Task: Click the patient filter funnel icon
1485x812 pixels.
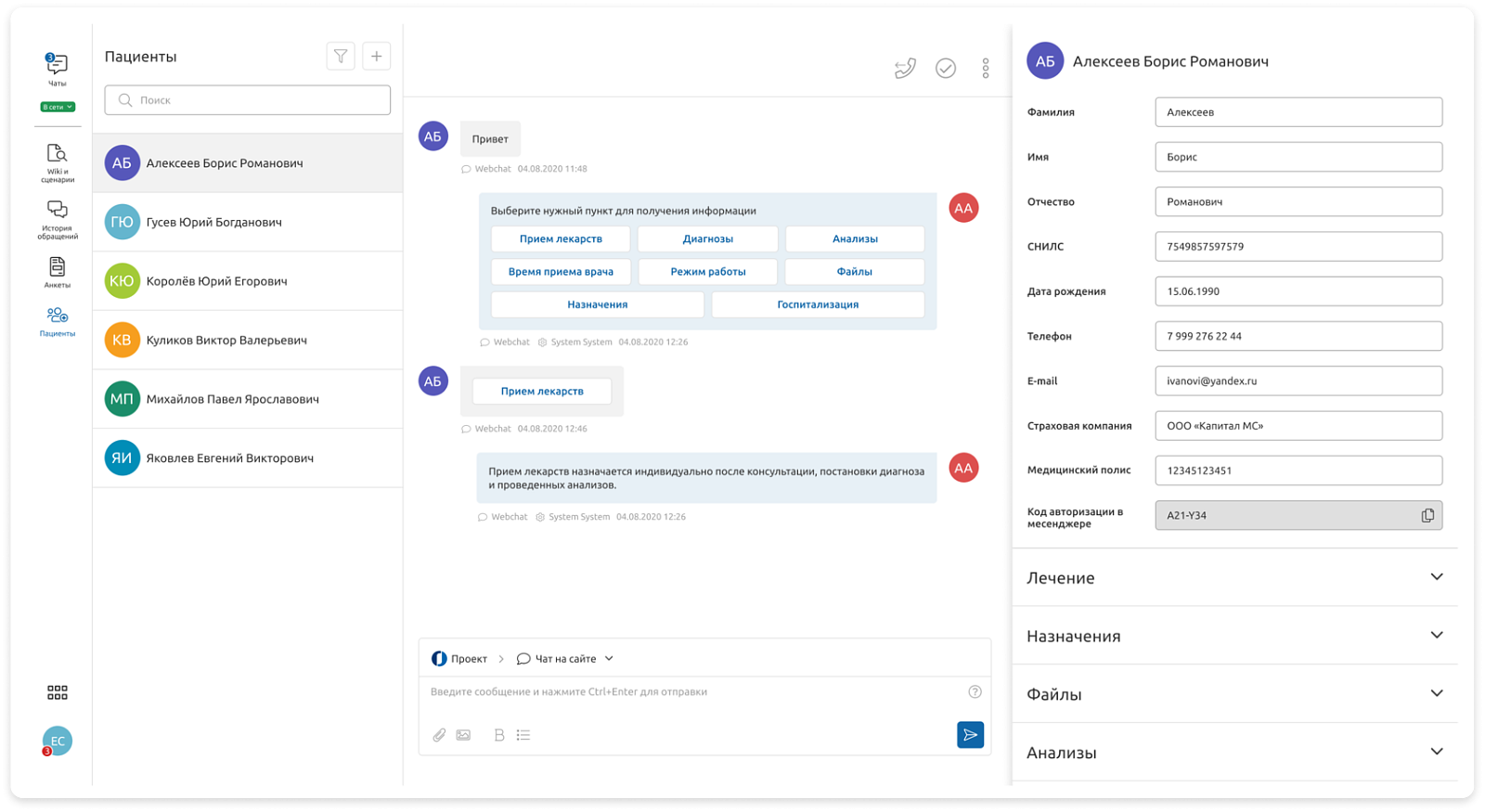Action: point(341,57)
